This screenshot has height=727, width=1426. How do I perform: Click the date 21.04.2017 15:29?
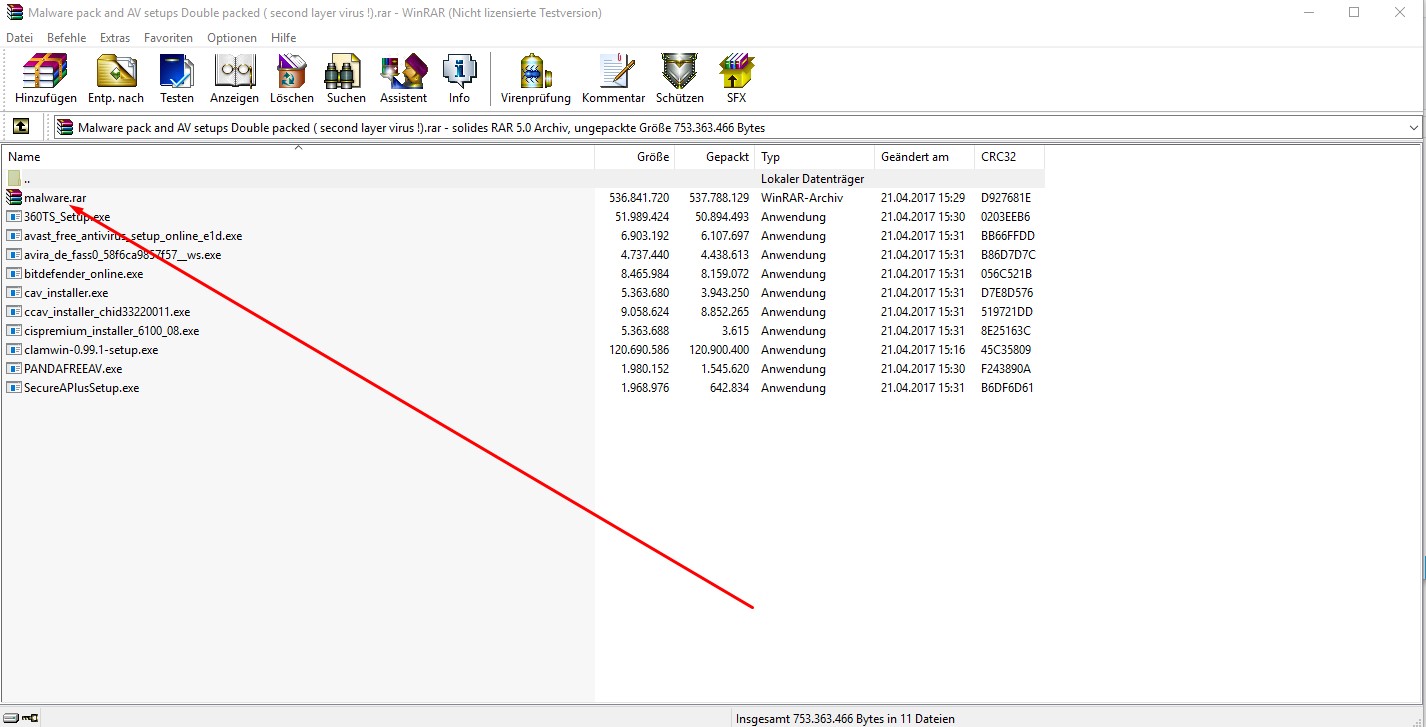[923, 198]
